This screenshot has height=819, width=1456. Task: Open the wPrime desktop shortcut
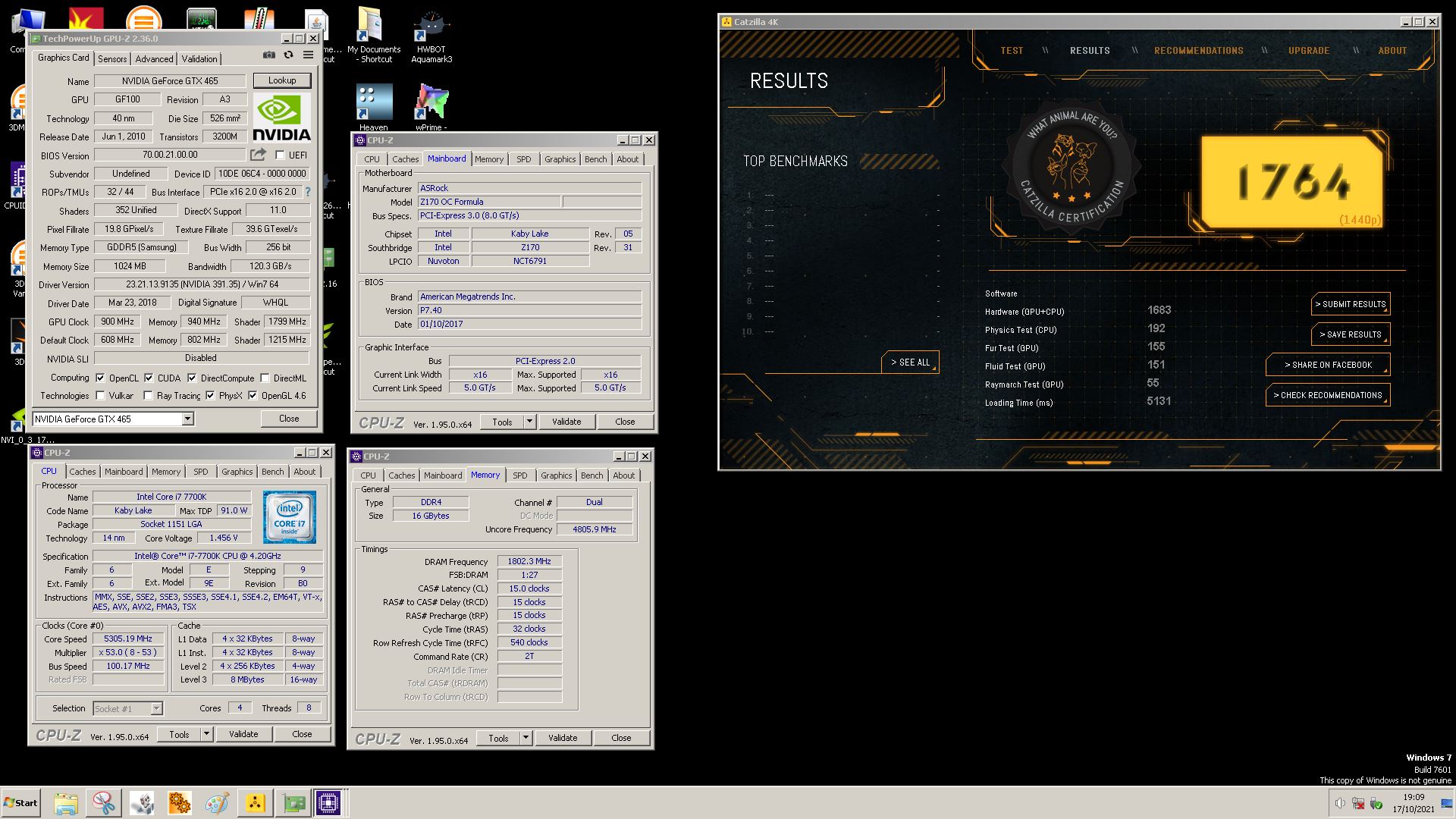[x=431, y=108]
